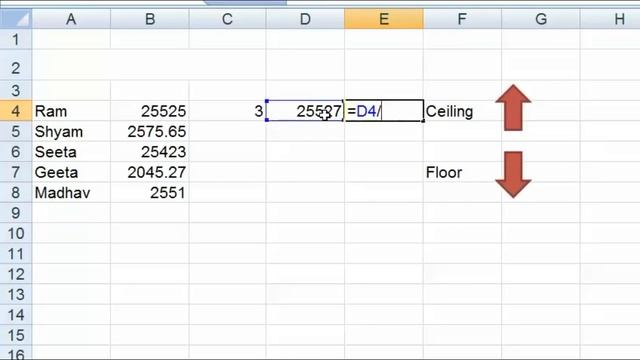640x360 pixels.
Task: Select column H header
Action: coord(610,19)
